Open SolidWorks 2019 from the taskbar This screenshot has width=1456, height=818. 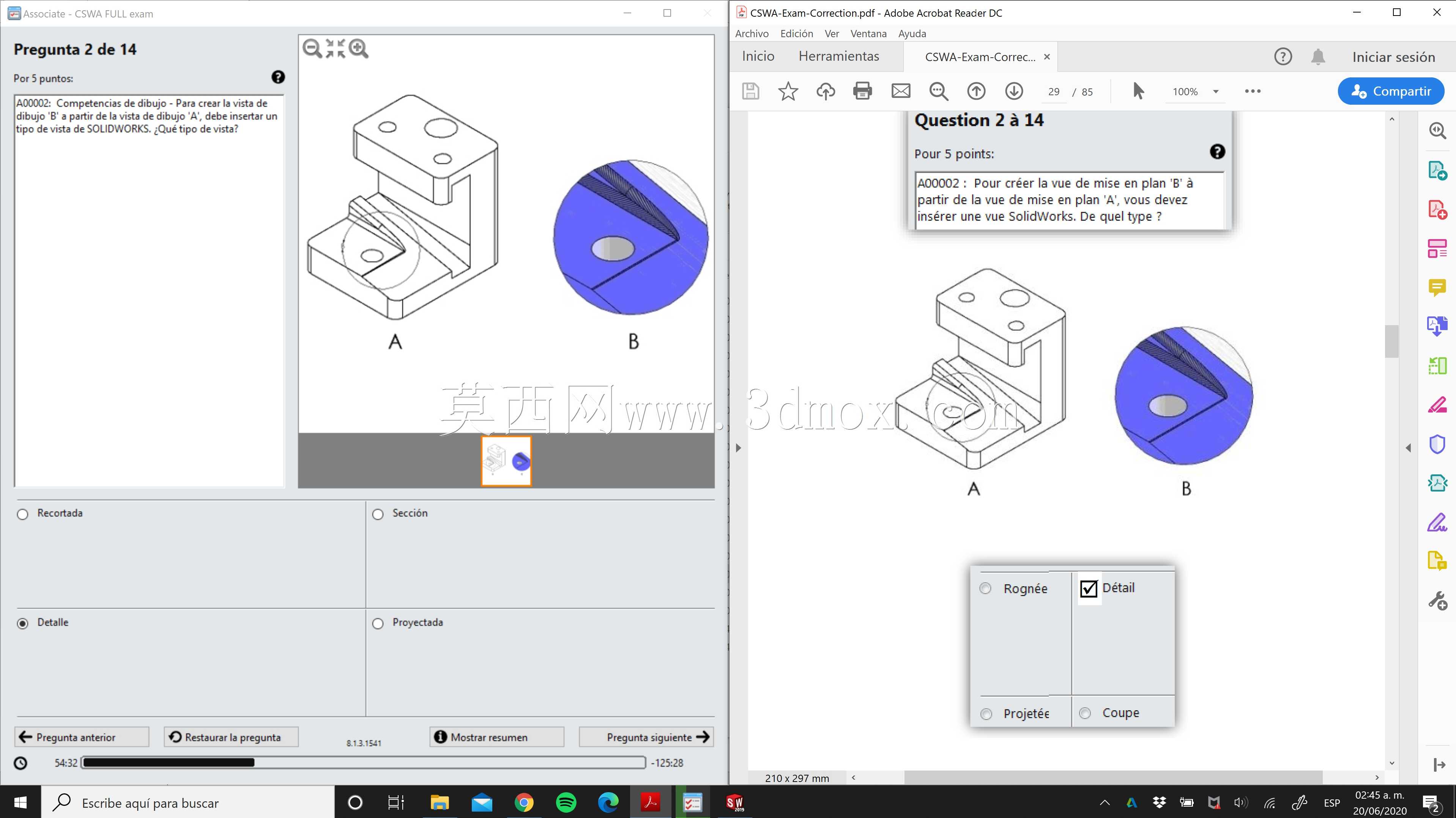[x=735, y=802]
